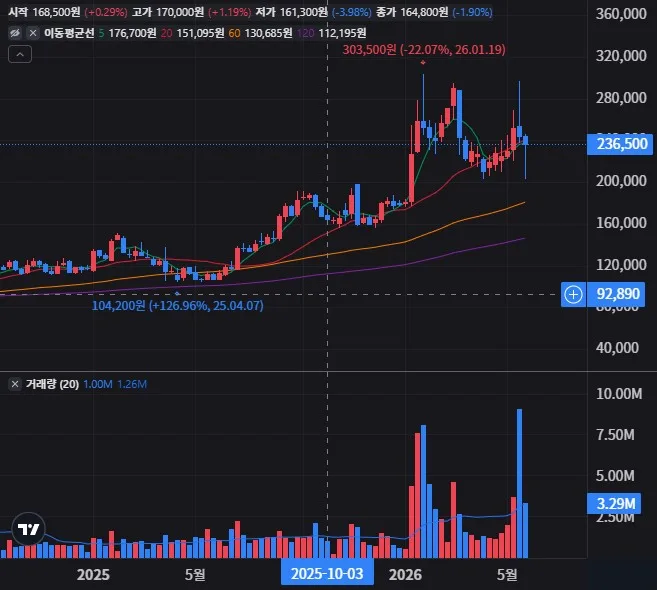Click the 104,200원 low price annotation
657x590 pixels.
(x=178, y=305)
